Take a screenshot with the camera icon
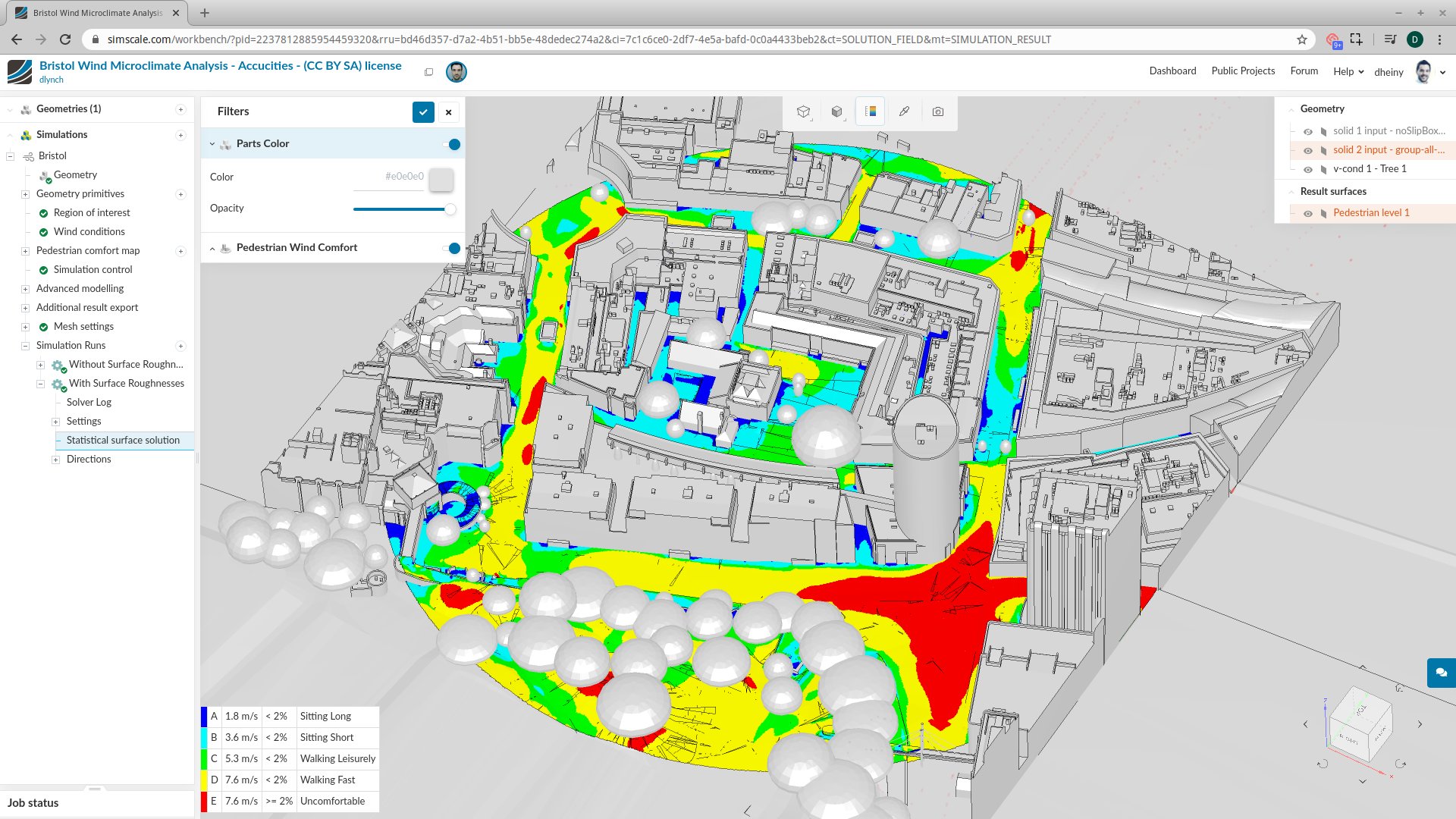 [937, 111]
